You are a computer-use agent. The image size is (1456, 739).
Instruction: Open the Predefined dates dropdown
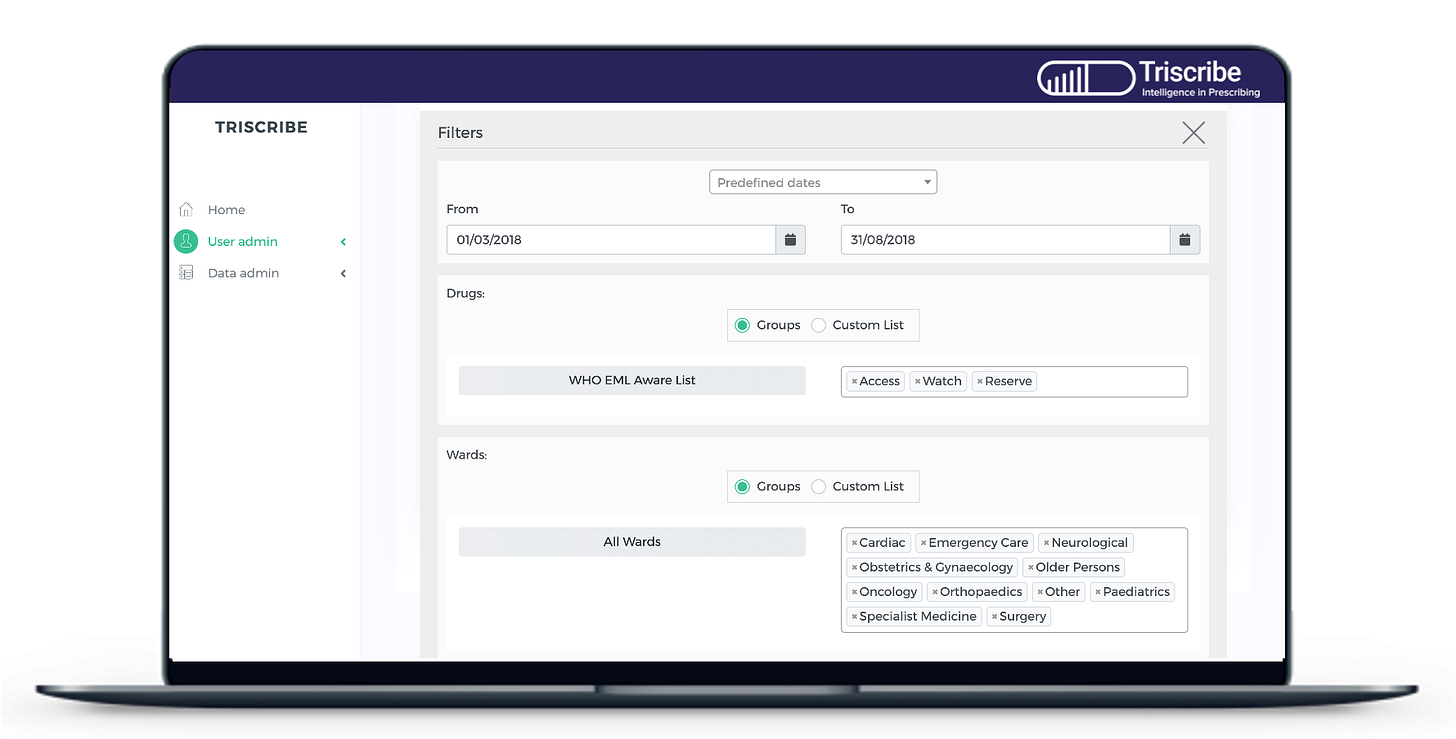[822, 183]
